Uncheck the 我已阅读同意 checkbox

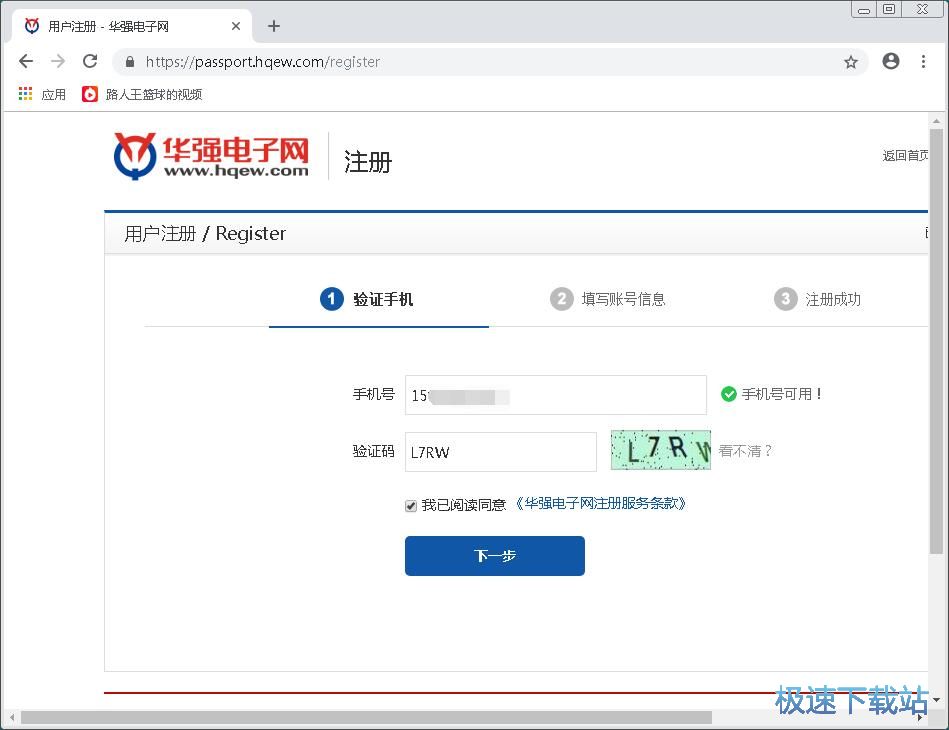click(411, 506)
